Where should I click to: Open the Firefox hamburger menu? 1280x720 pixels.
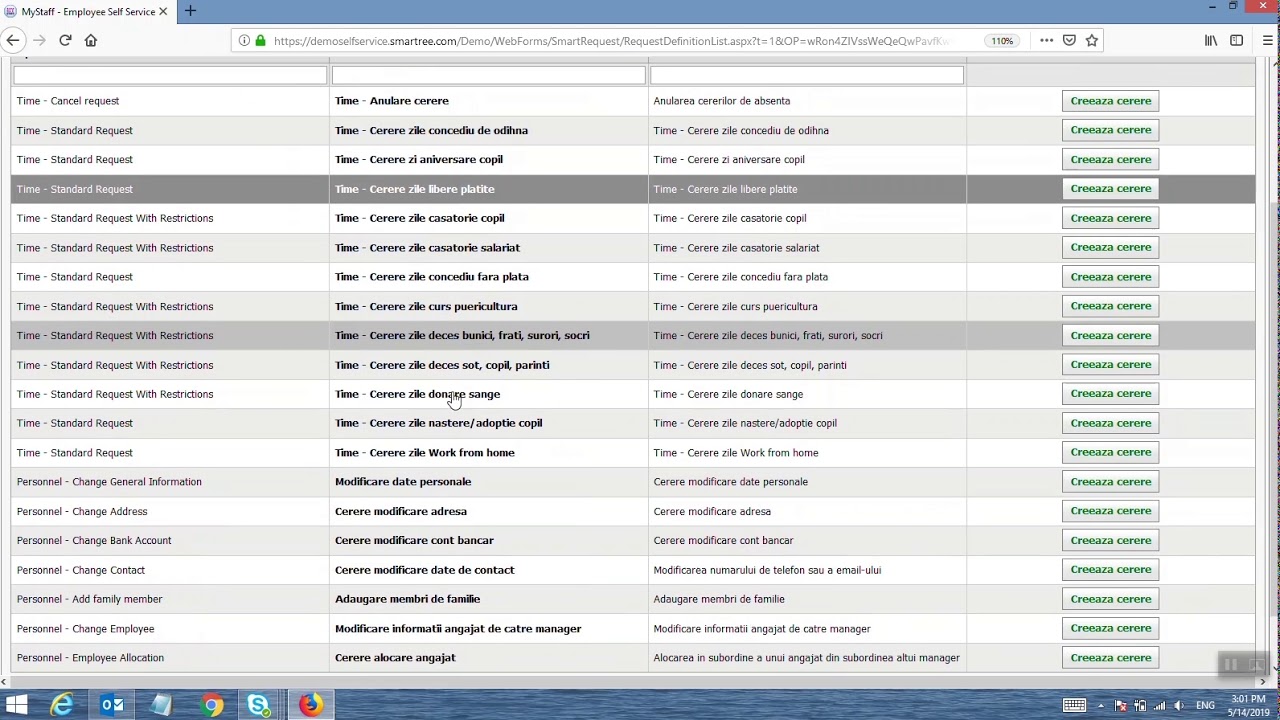coord(1268,40)
